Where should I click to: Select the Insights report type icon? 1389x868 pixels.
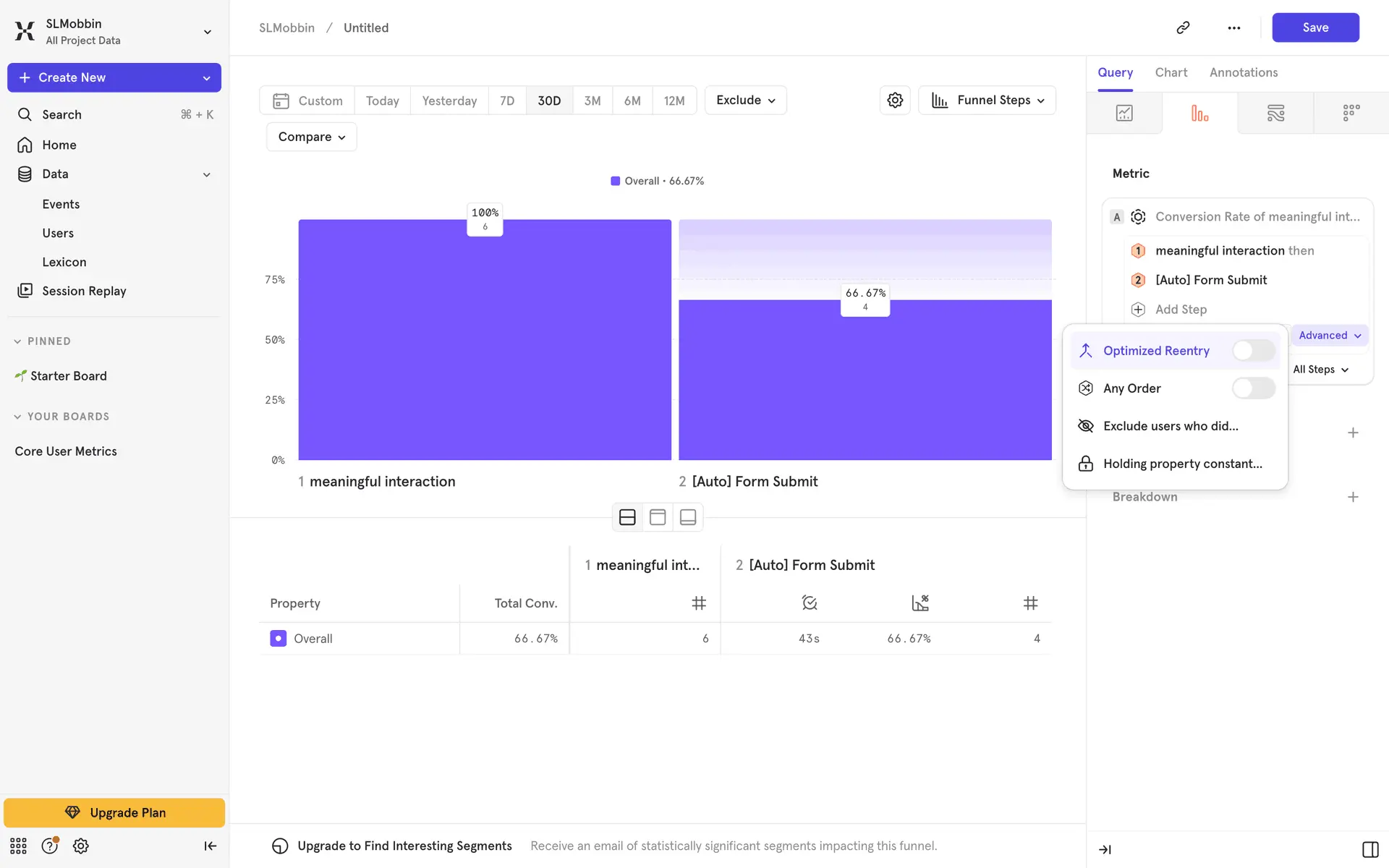click(x=1124, y=113)
